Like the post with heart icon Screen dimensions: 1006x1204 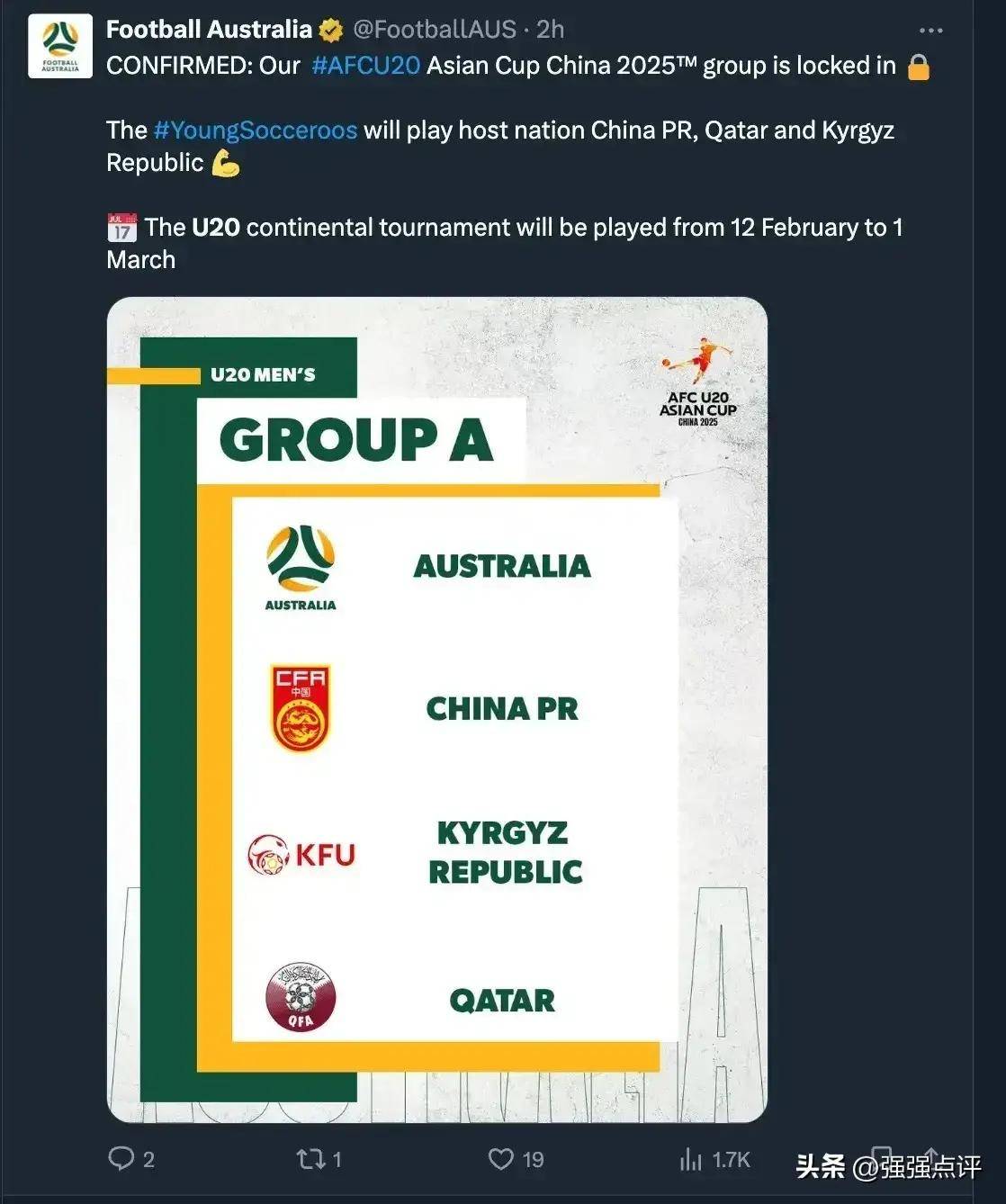pyautogui.click(x=501, y=1159)
